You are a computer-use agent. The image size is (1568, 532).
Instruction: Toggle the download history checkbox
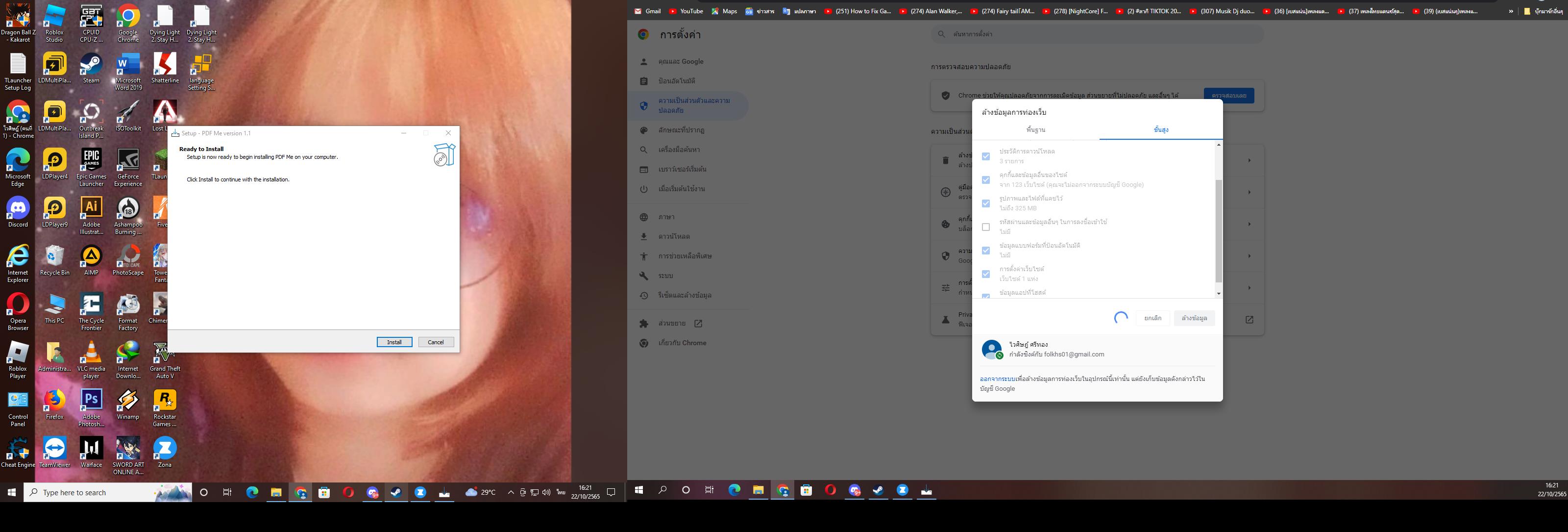[x=985, y=156]
